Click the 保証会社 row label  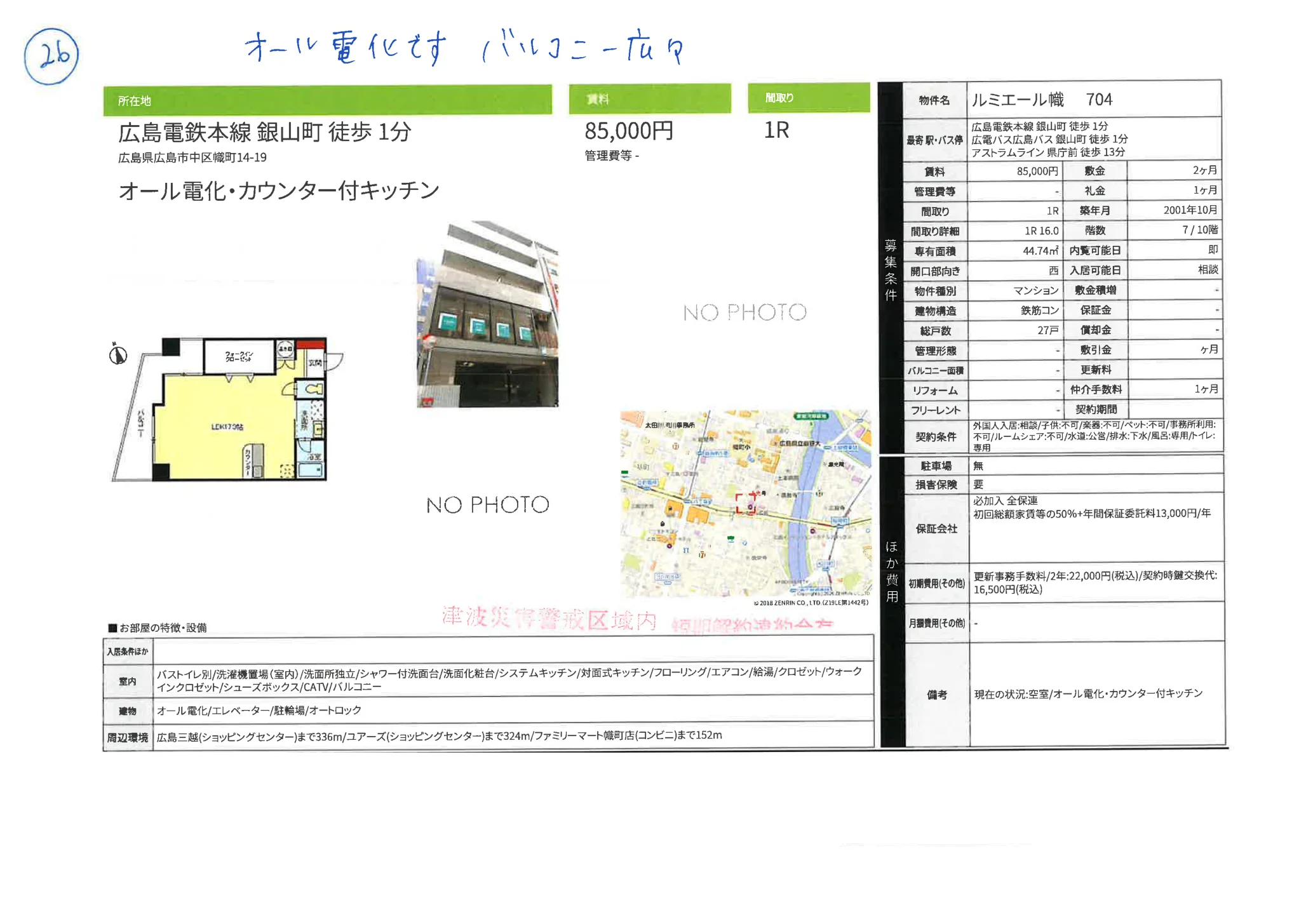936,528
